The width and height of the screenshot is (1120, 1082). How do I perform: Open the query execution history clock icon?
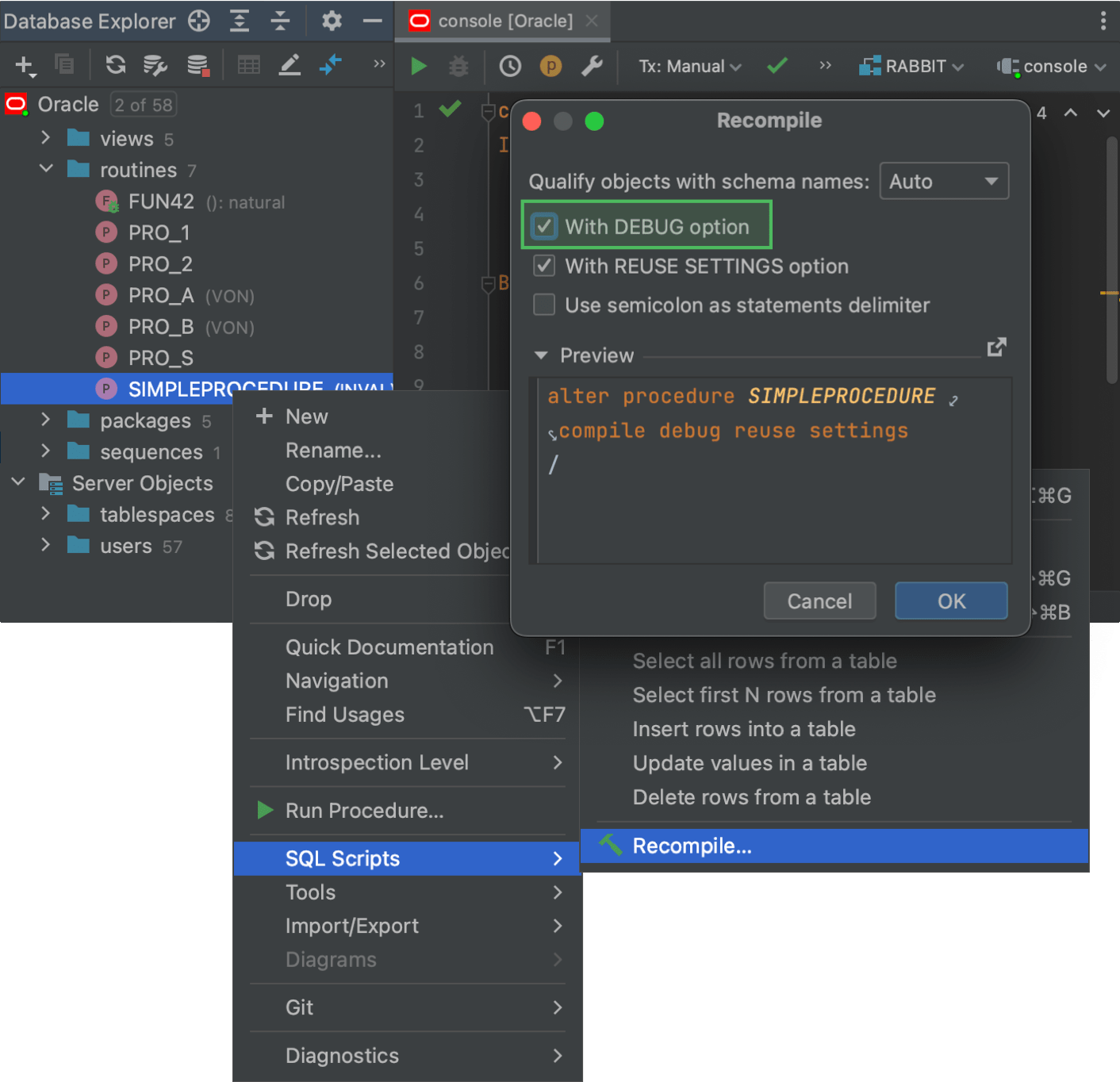[510, 66]
